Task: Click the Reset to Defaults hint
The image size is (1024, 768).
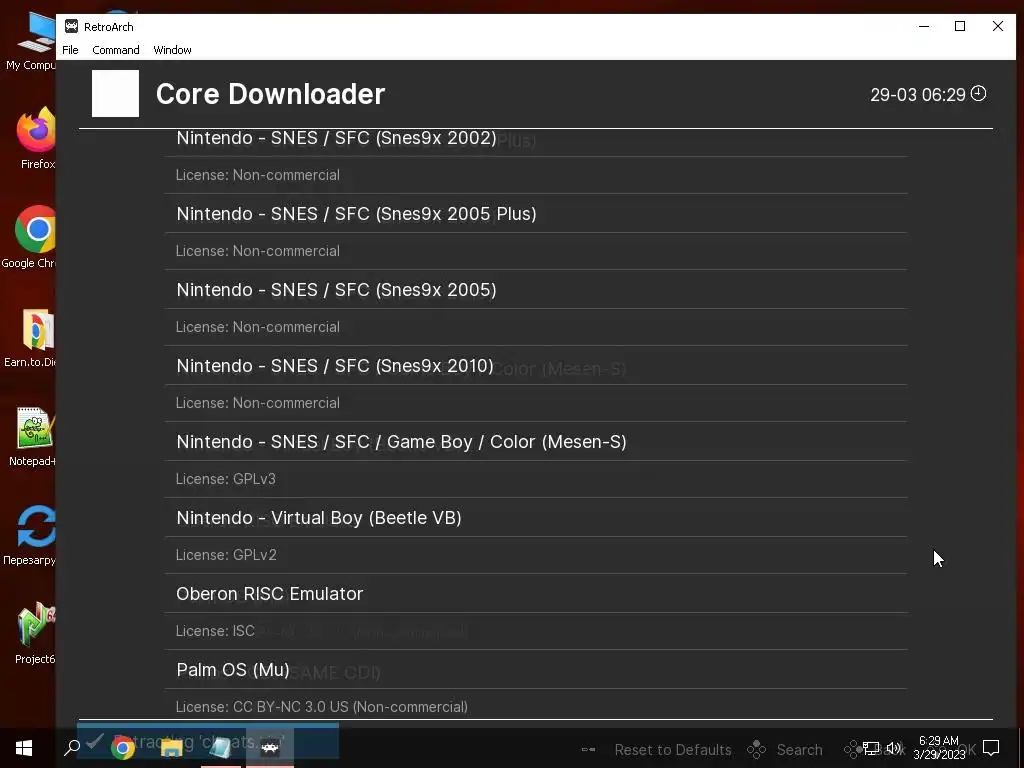Action: click(x=673, y=750)
